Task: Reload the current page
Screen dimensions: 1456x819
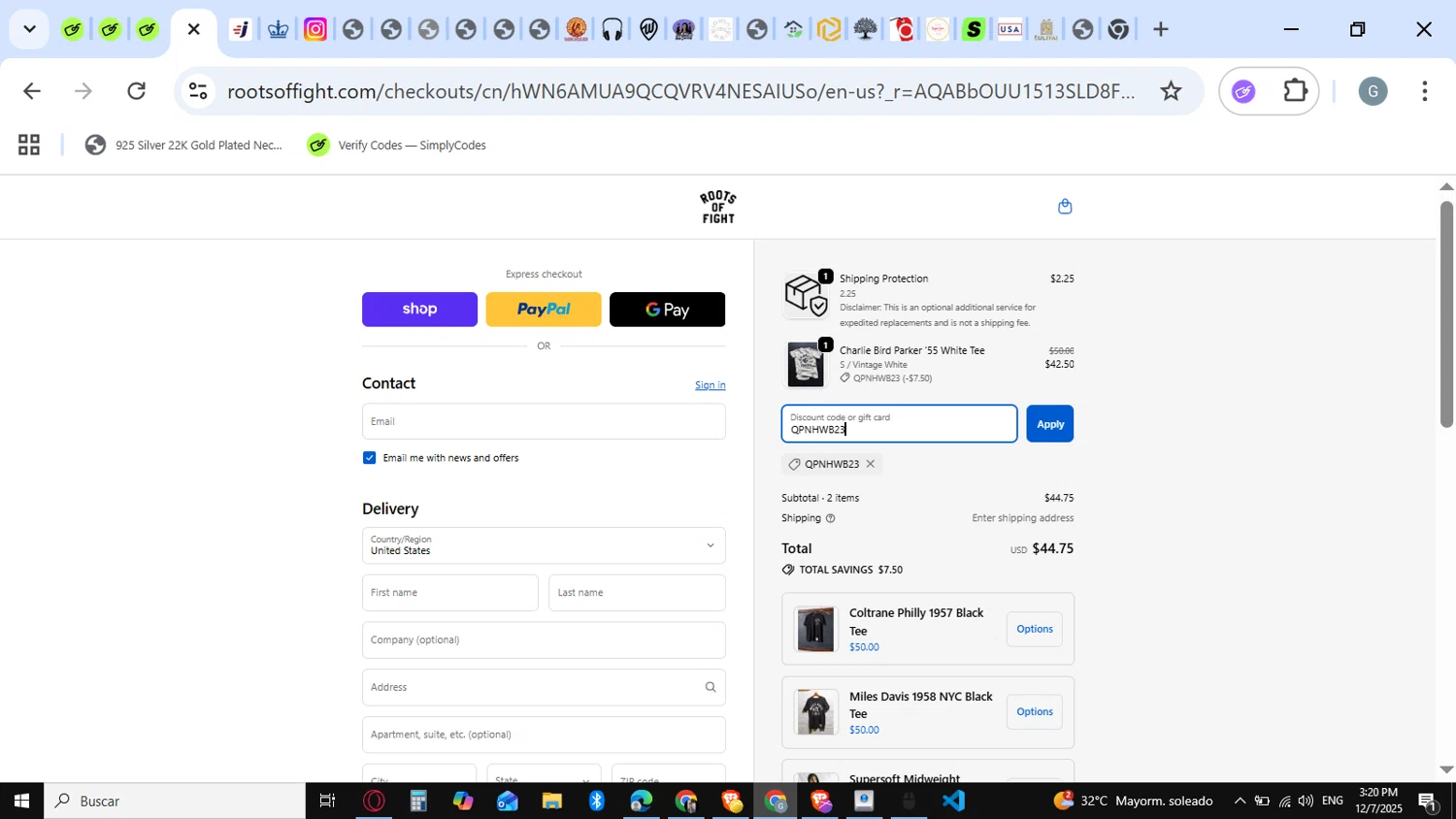Action: coord(137,91)
